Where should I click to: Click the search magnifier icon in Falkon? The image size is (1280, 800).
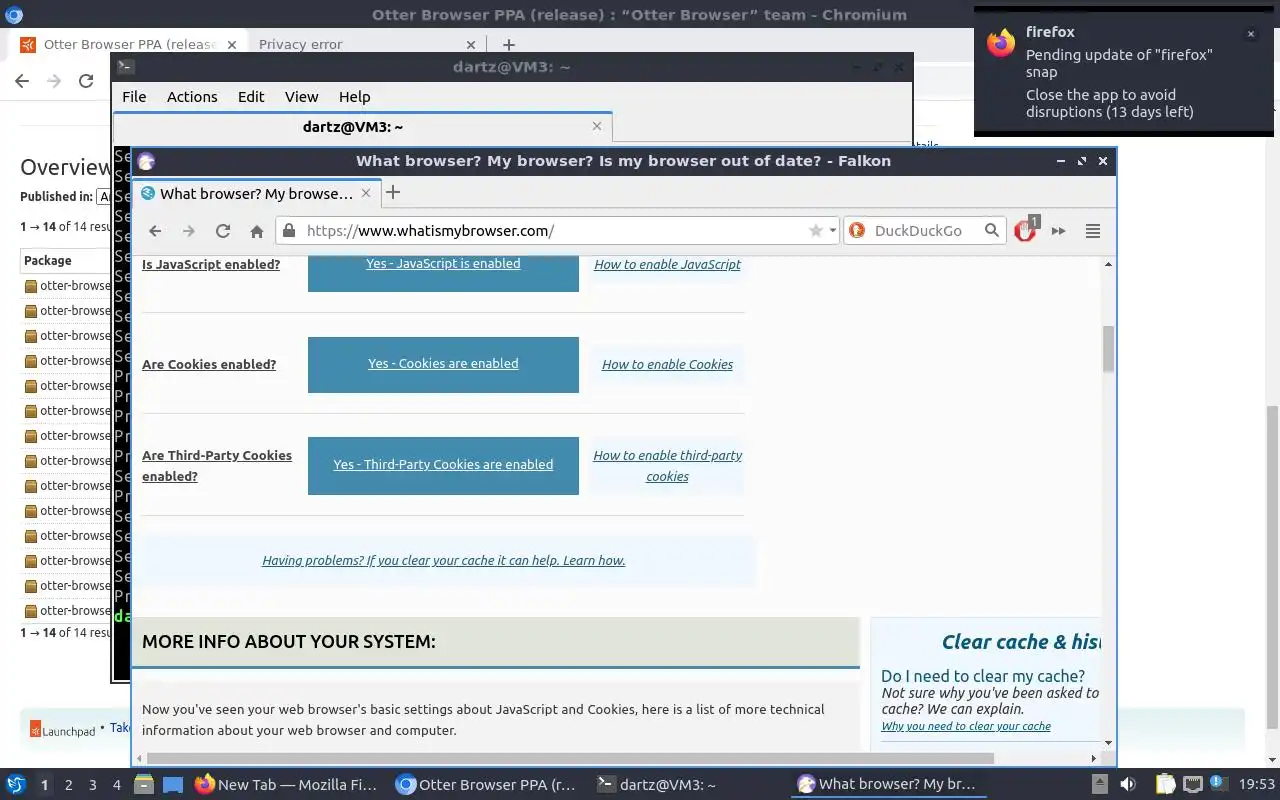[991, 231]
